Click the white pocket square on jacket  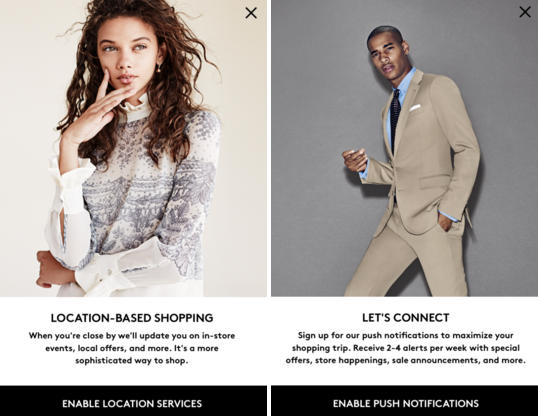click(x=415, y=108)
